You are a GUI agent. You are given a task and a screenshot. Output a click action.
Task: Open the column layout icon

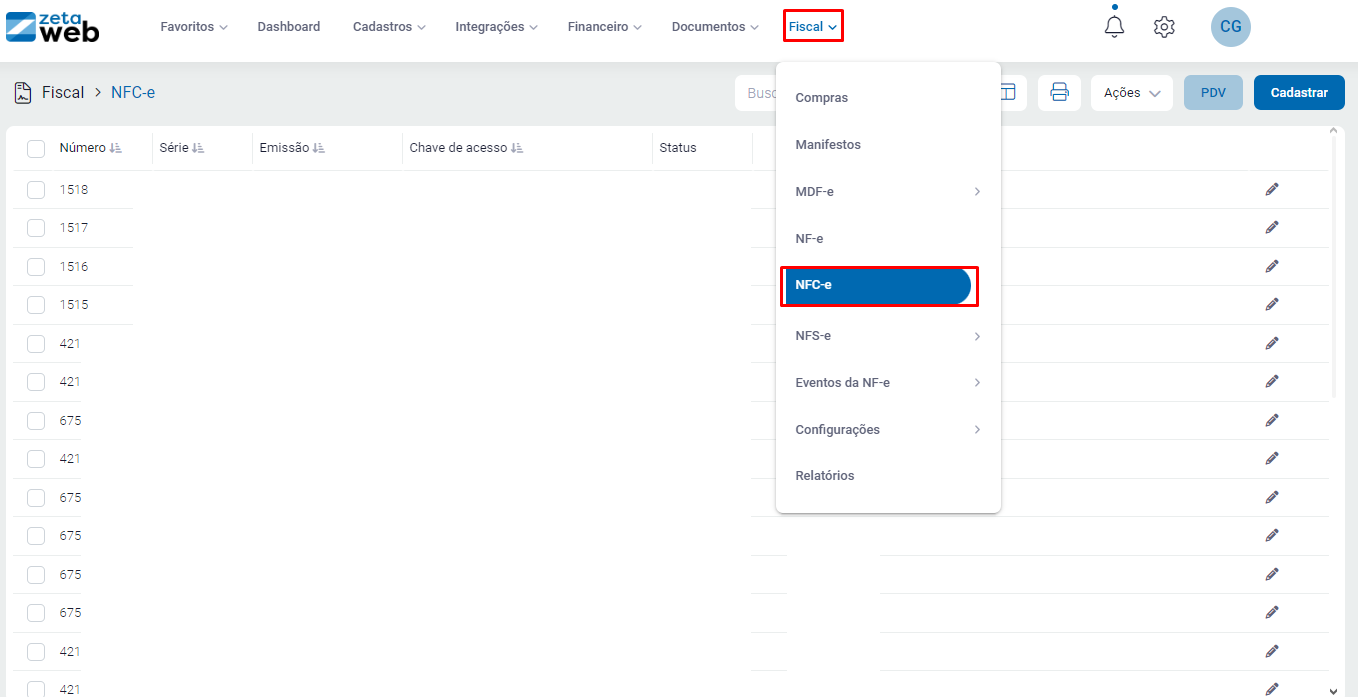[x=1007, y=93]
